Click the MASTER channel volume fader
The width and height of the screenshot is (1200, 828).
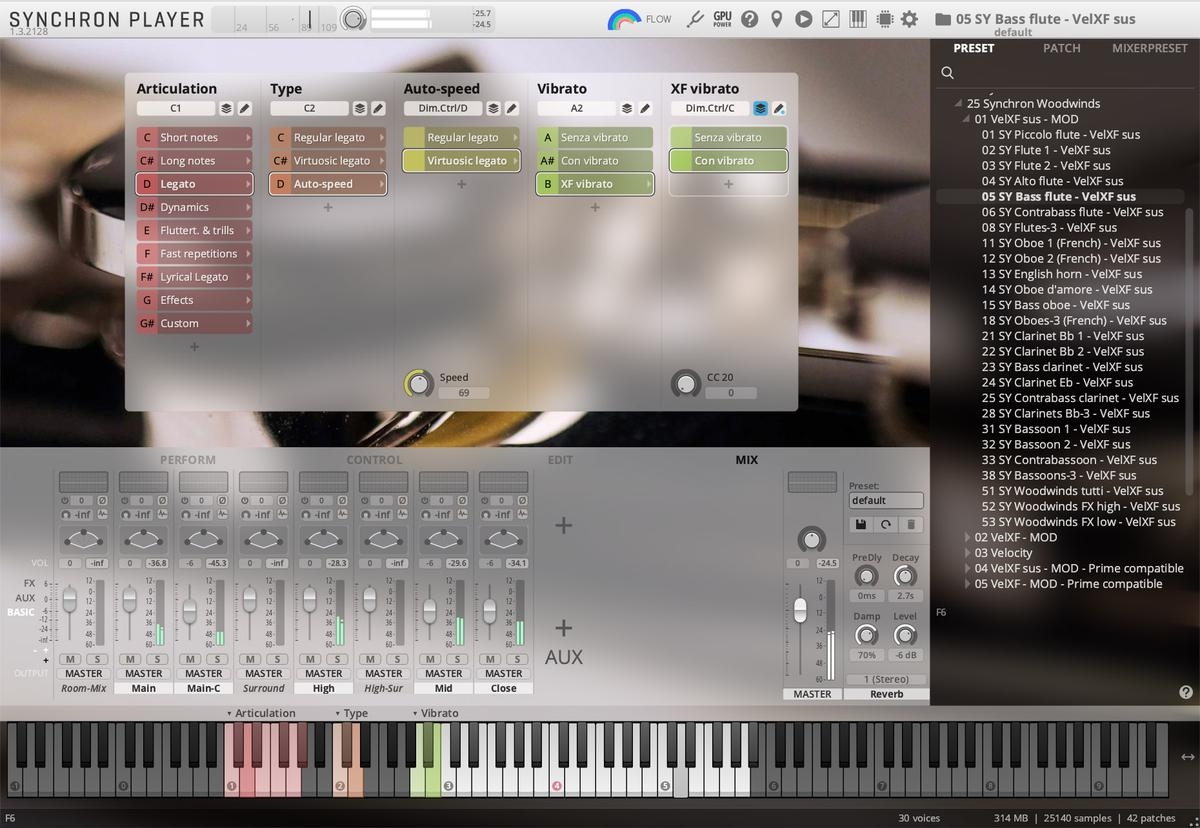[800, 610]
